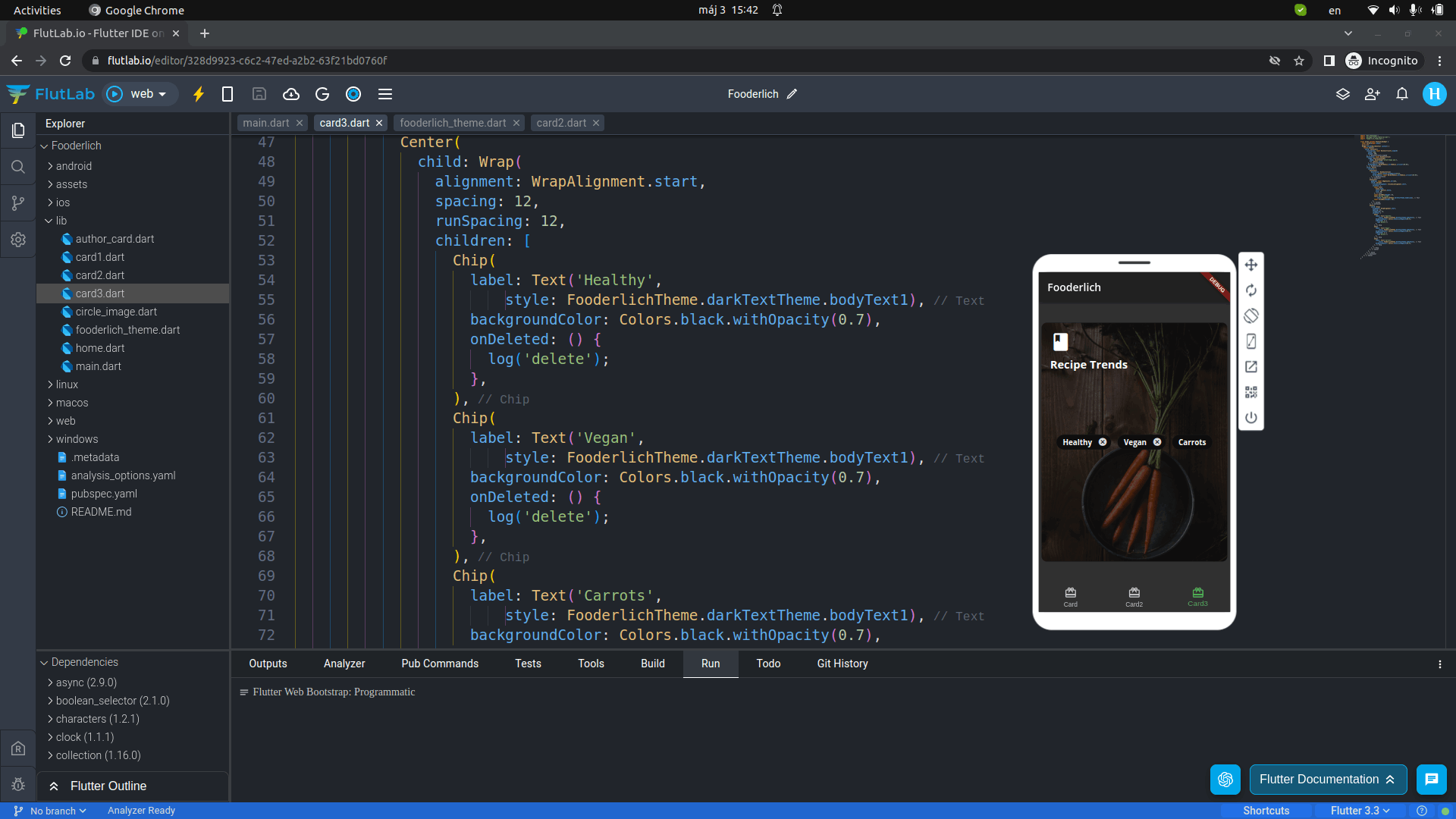1456x819 pixels.
Task: Click the emulator QR code icon
Action: pos(1251,392)
